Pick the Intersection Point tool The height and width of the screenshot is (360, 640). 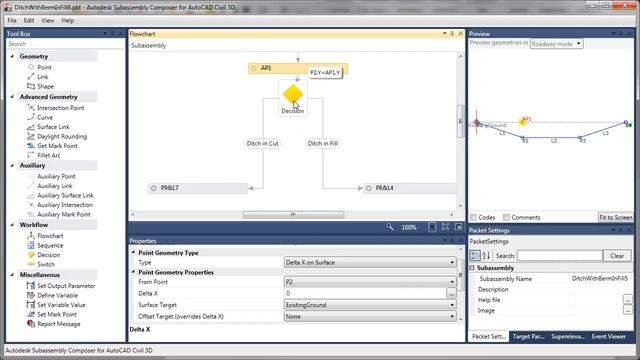(56, 108)
